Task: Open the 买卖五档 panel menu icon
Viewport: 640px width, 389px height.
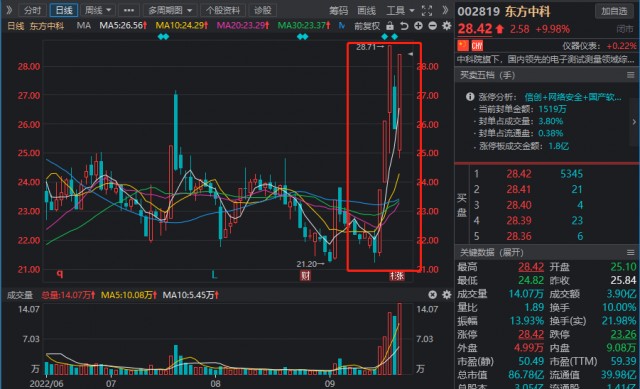Action: click(631, 75)
